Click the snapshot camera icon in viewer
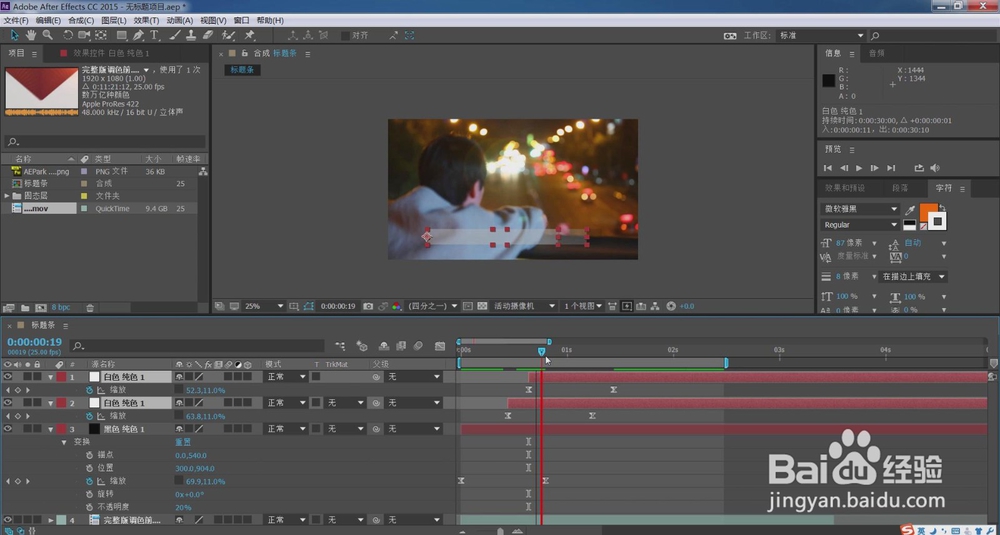 (368, 306)
